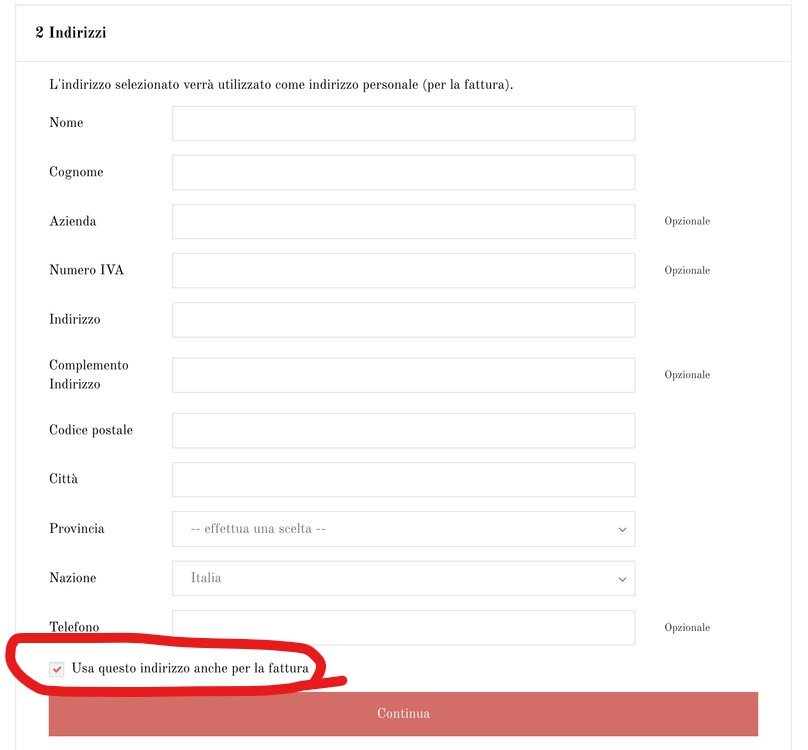Click the red Continua button
The width and height of the screenshot is (808, 750).
coord(403,714)
